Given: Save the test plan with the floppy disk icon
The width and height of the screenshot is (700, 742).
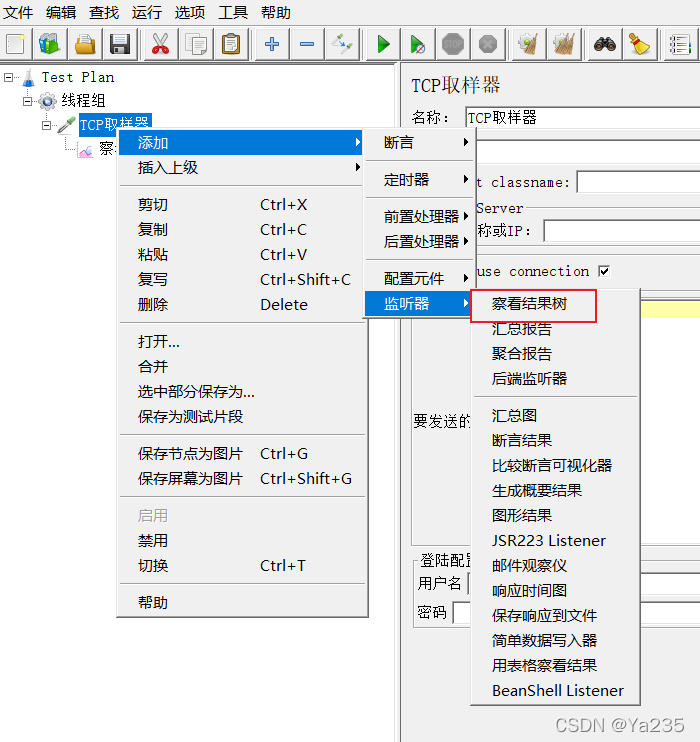Looking at the screenshot, I should click(x=120, y=44).
